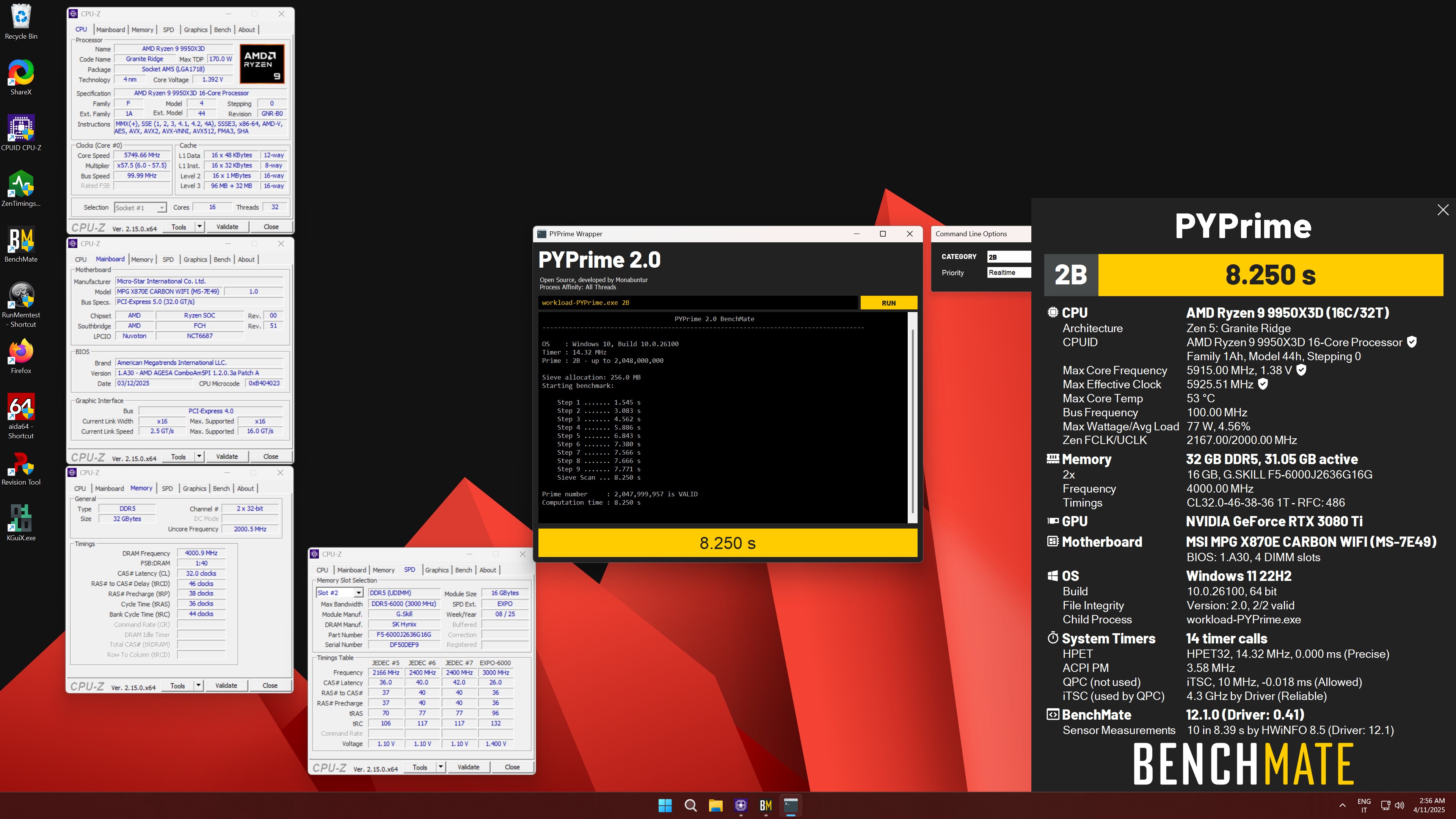Open aida64 shortcut icon

(x=21, y=417)
